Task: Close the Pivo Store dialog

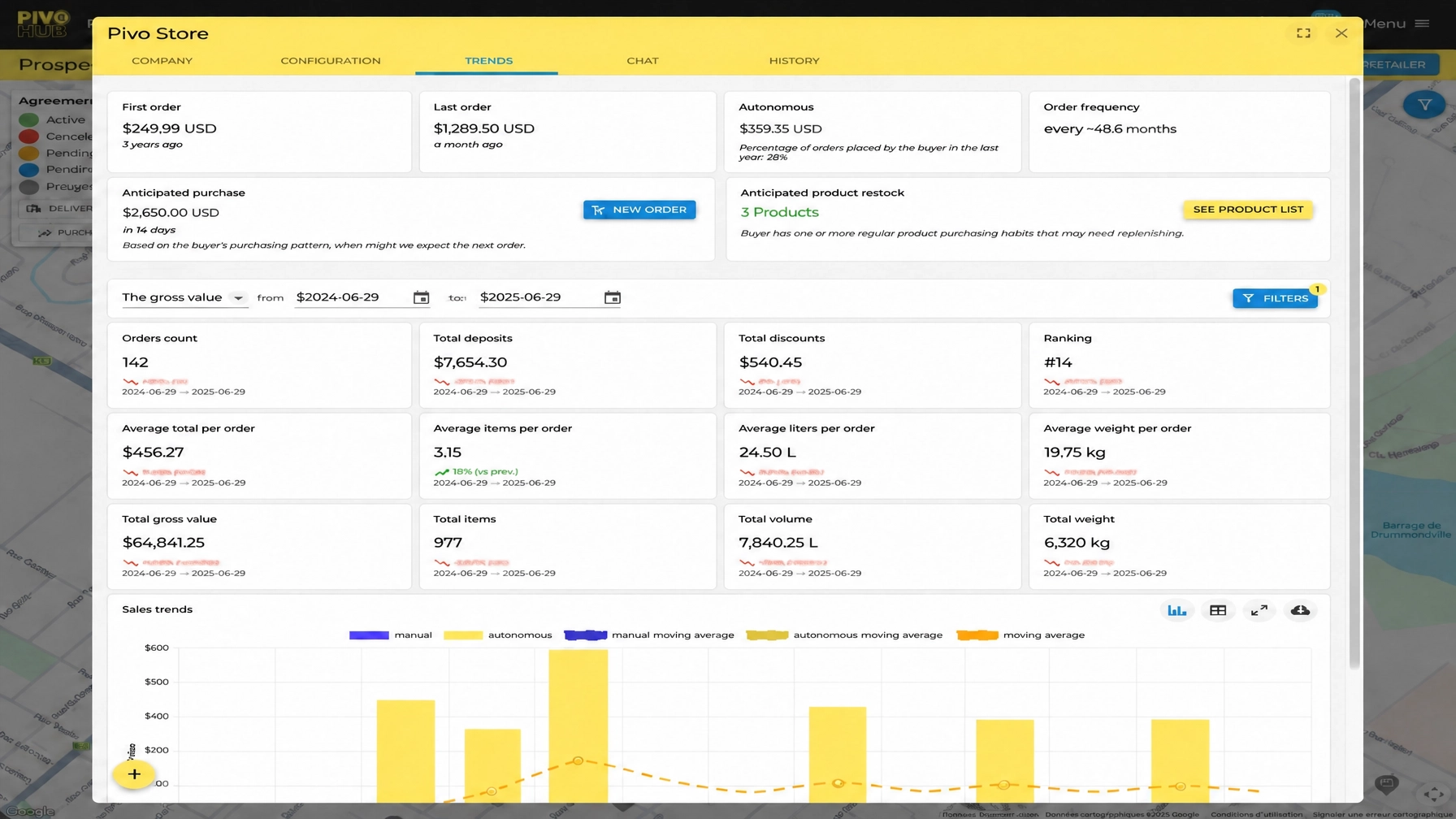Action: pyautogui.click(x=1341, y=33)
